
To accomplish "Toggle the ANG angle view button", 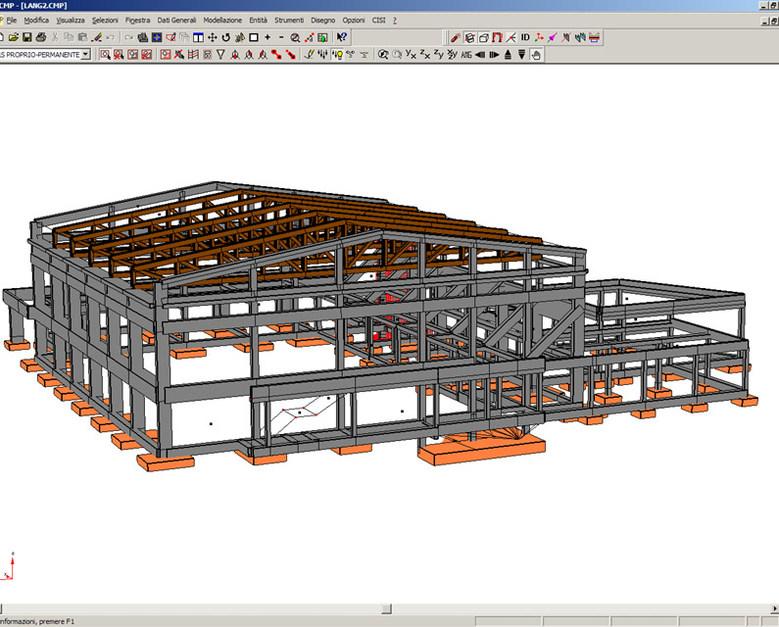I will (x=466, y=54).
